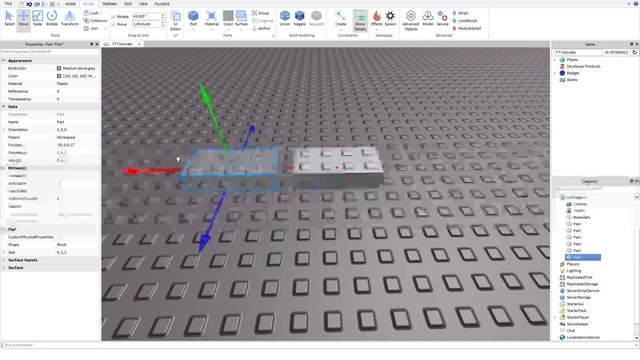Apply Negate to selected part

(x=300, y=18)
